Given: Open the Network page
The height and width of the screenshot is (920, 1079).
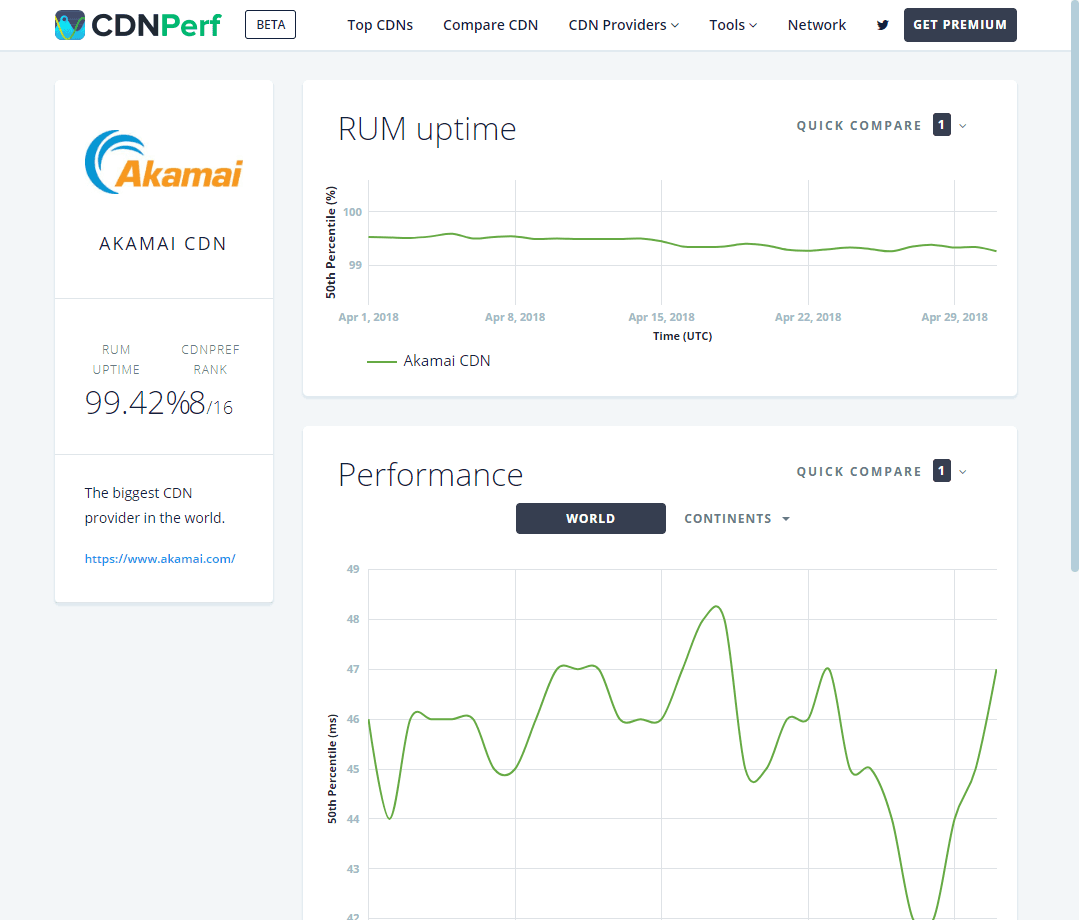Looking at the screenshot, I should [817, 25].
